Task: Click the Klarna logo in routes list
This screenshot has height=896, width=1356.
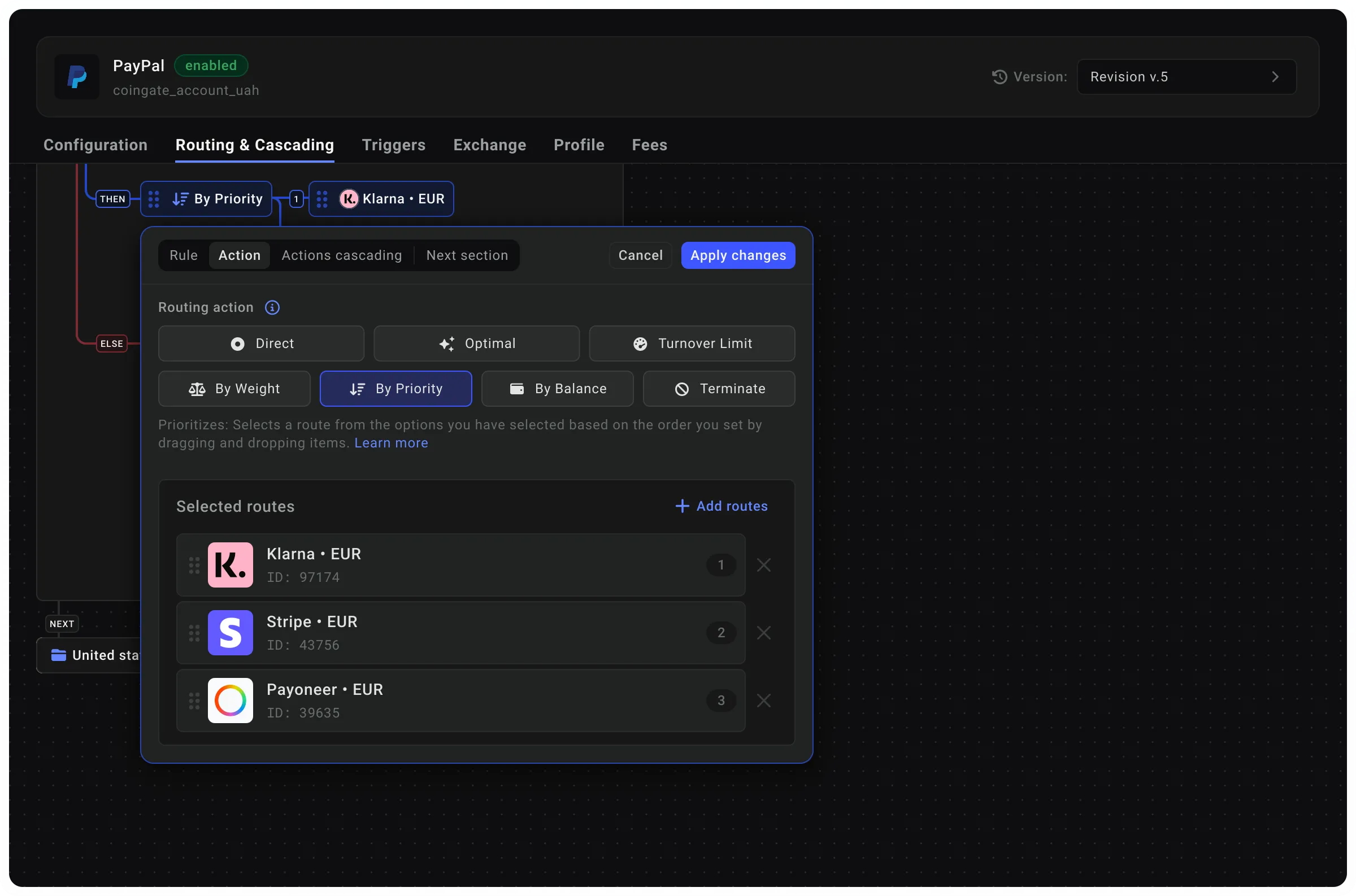Action: (231, 565)
